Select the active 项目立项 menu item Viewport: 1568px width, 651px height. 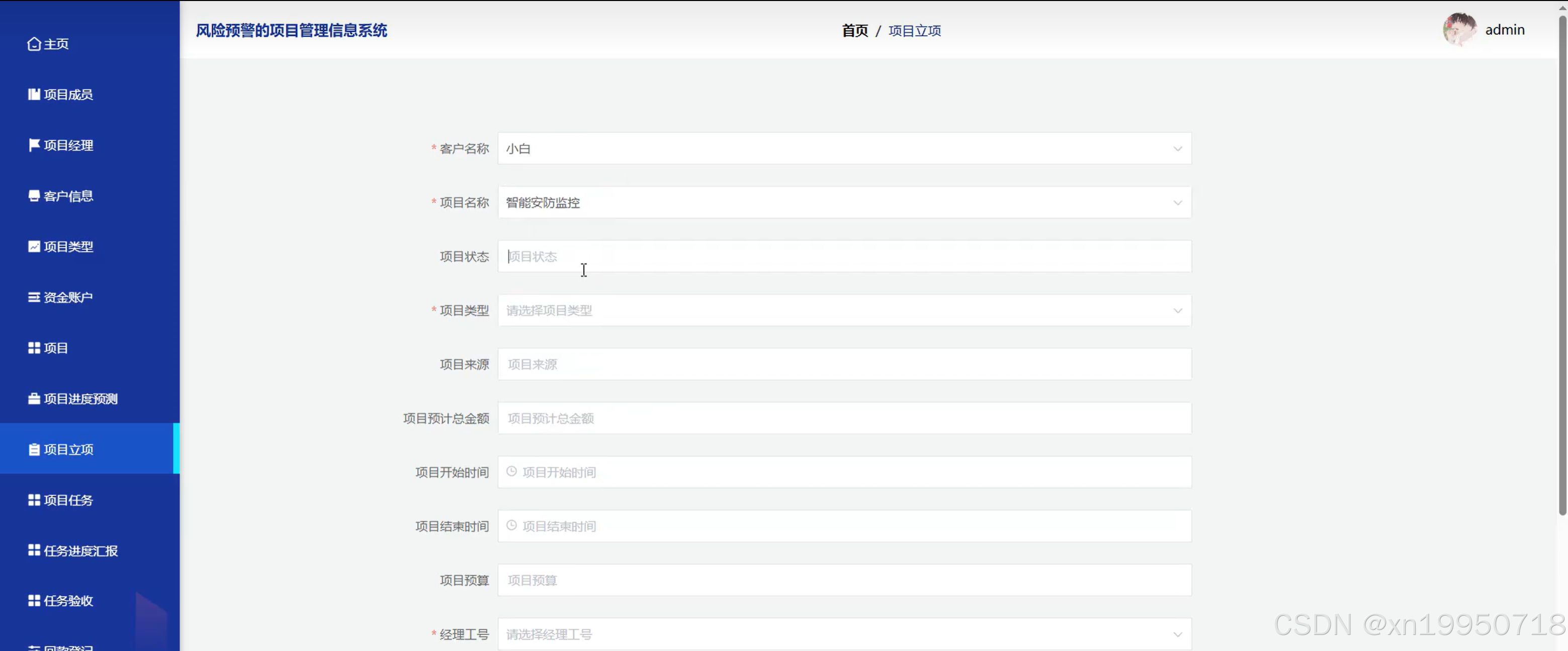tap(90, 449)
